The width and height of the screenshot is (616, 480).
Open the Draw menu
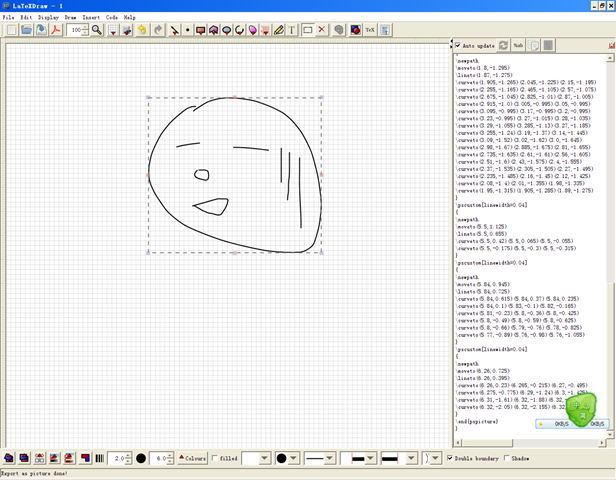click(x=70, y=17)
